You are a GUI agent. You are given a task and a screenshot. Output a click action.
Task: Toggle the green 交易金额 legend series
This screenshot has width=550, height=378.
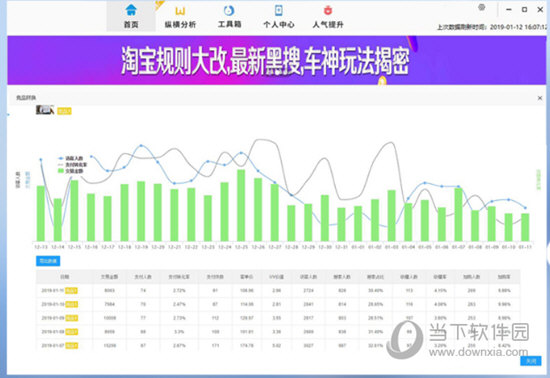[x=71, y=171]
